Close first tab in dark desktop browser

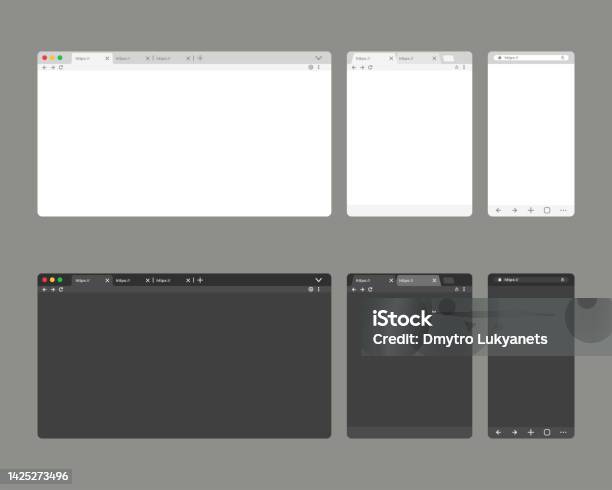(x=107, y=281)
